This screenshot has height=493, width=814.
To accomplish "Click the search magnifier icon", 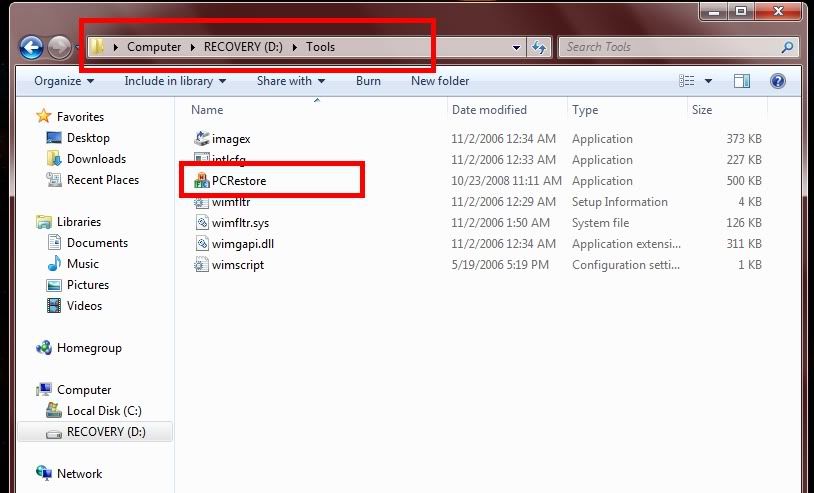I will tap(788, 47).
